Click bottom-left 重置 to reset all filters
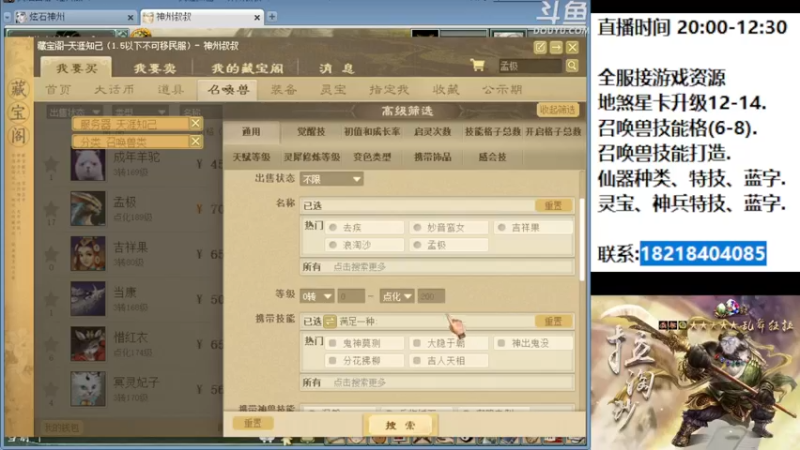The width and height of the screenshot is (800, 450). (253, 423)
